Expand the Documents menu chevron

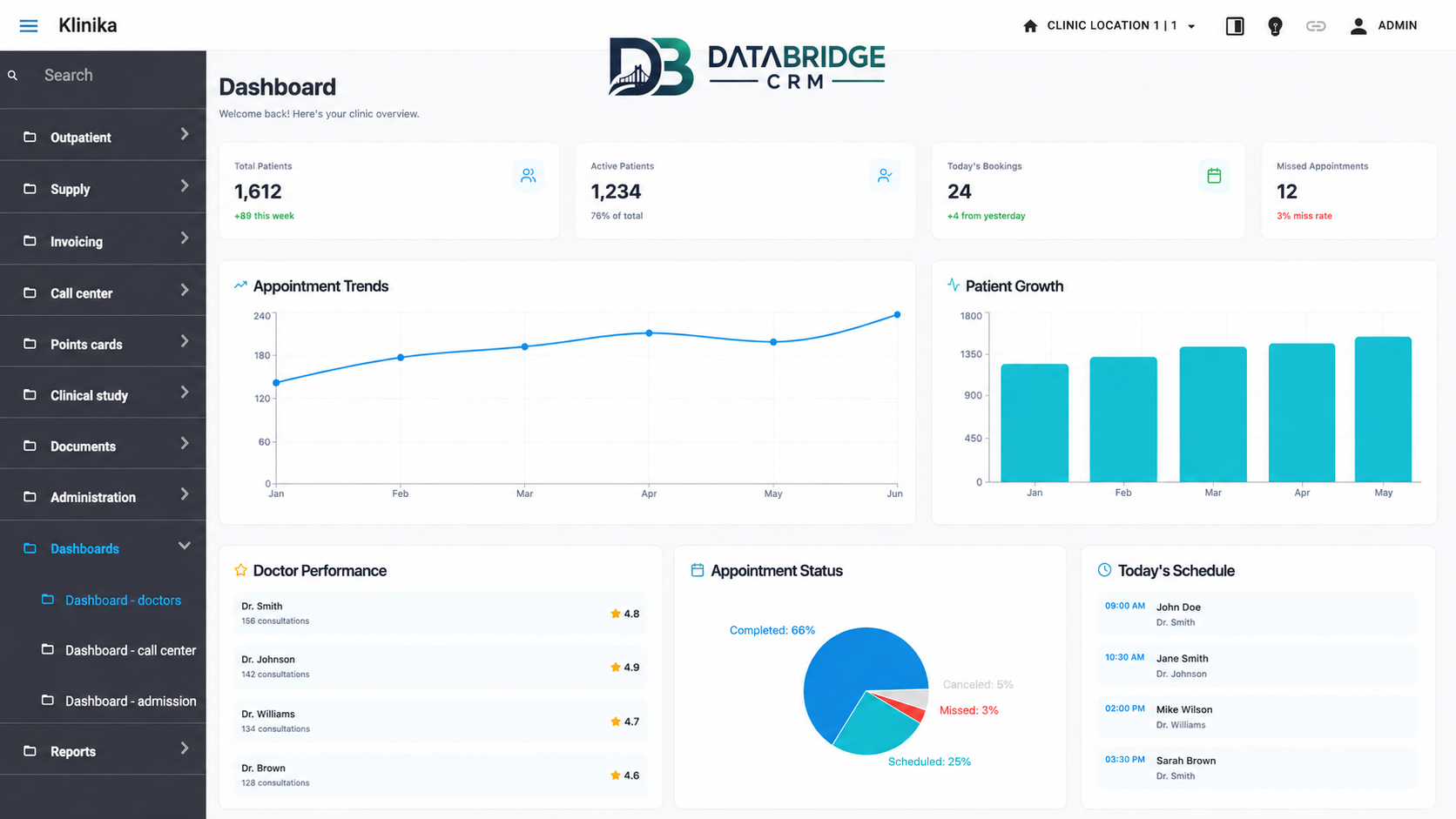click(x=185, y=443)
